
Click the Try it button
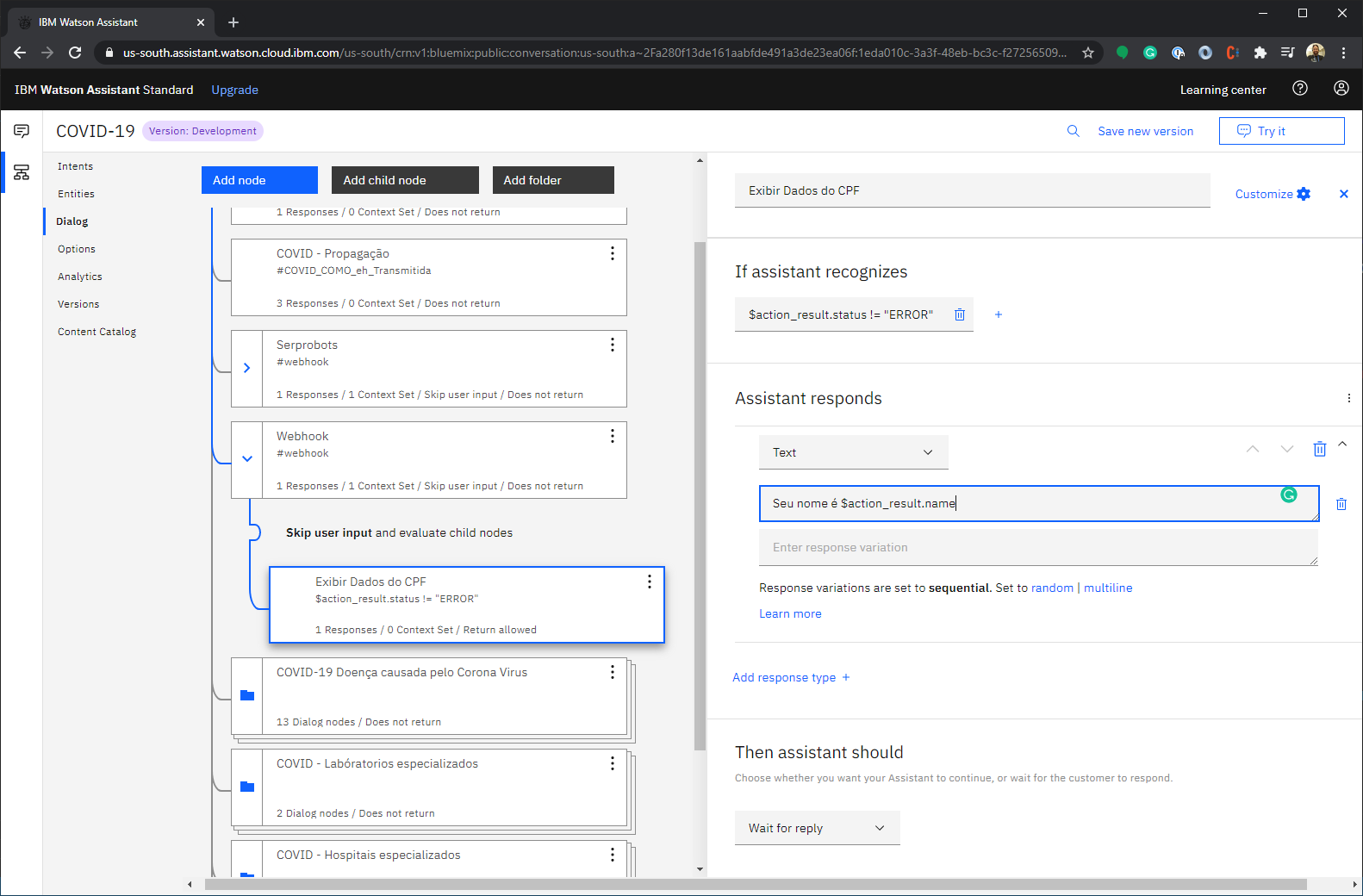tap(1281, 131)
